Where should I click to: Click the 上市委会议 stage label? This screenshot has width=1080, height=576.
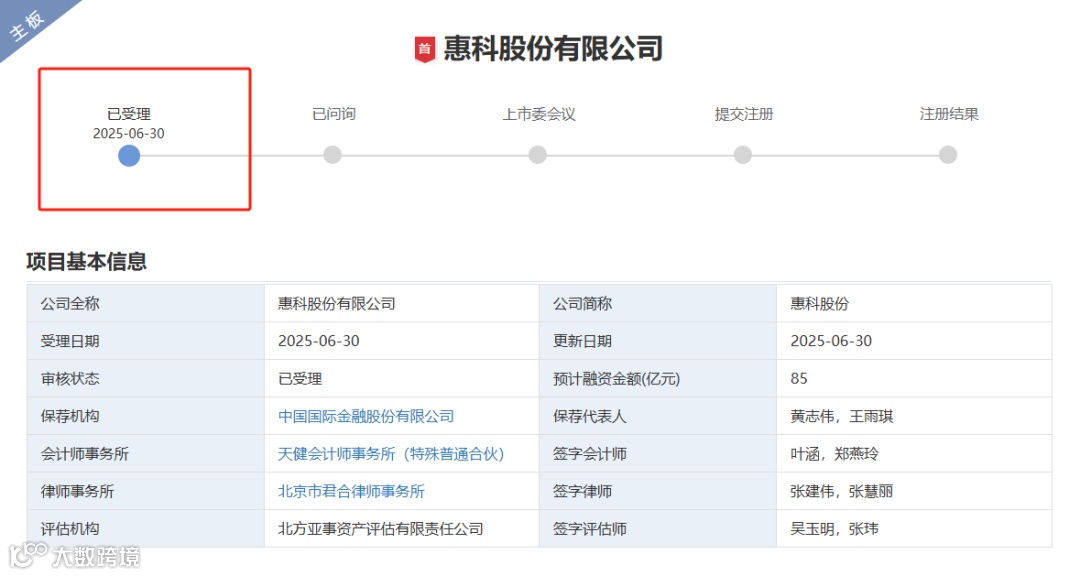tap(539, 114)
